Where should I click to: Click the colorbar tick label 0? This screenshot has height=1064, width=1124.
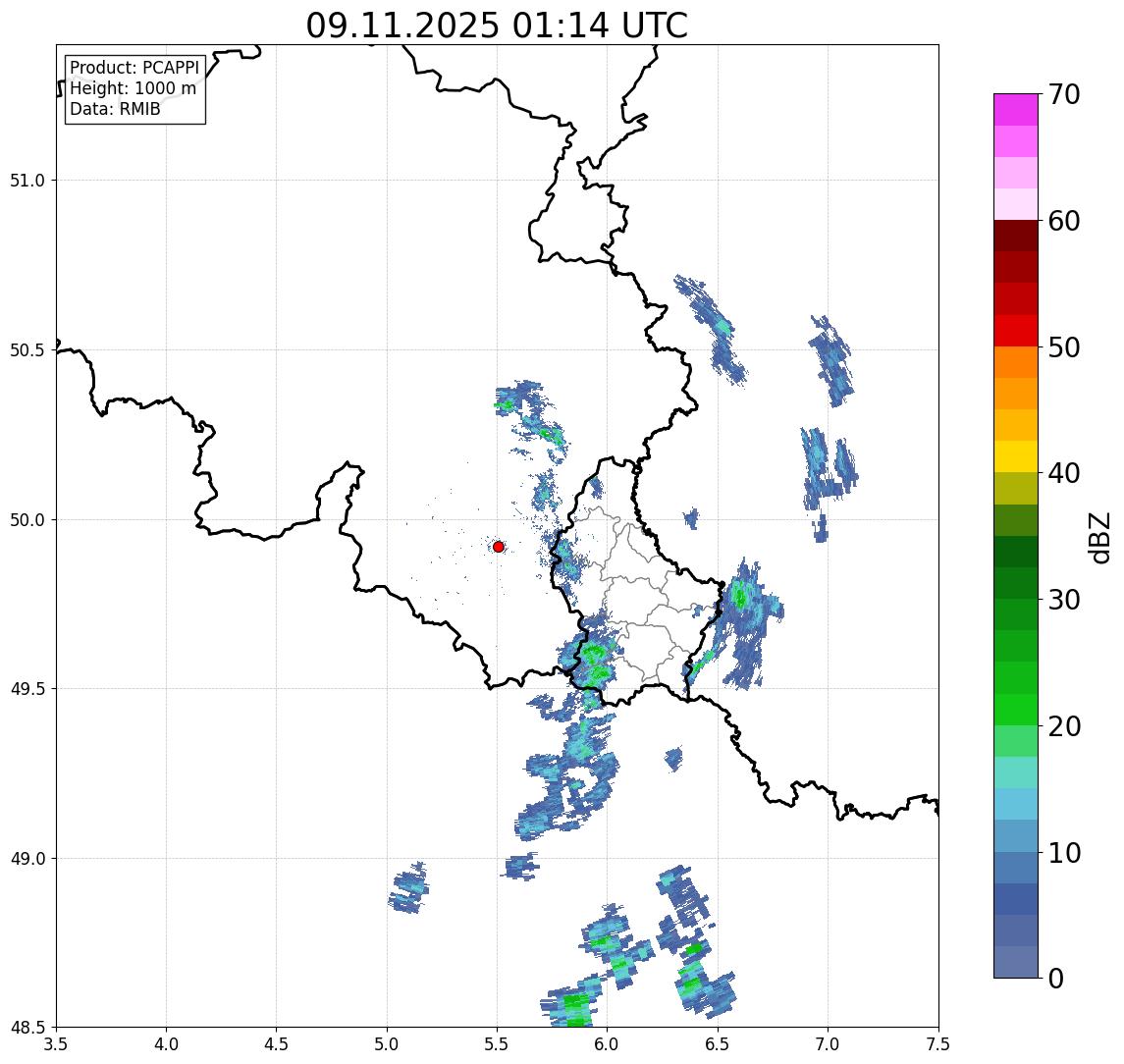[x=1056, y=978]
